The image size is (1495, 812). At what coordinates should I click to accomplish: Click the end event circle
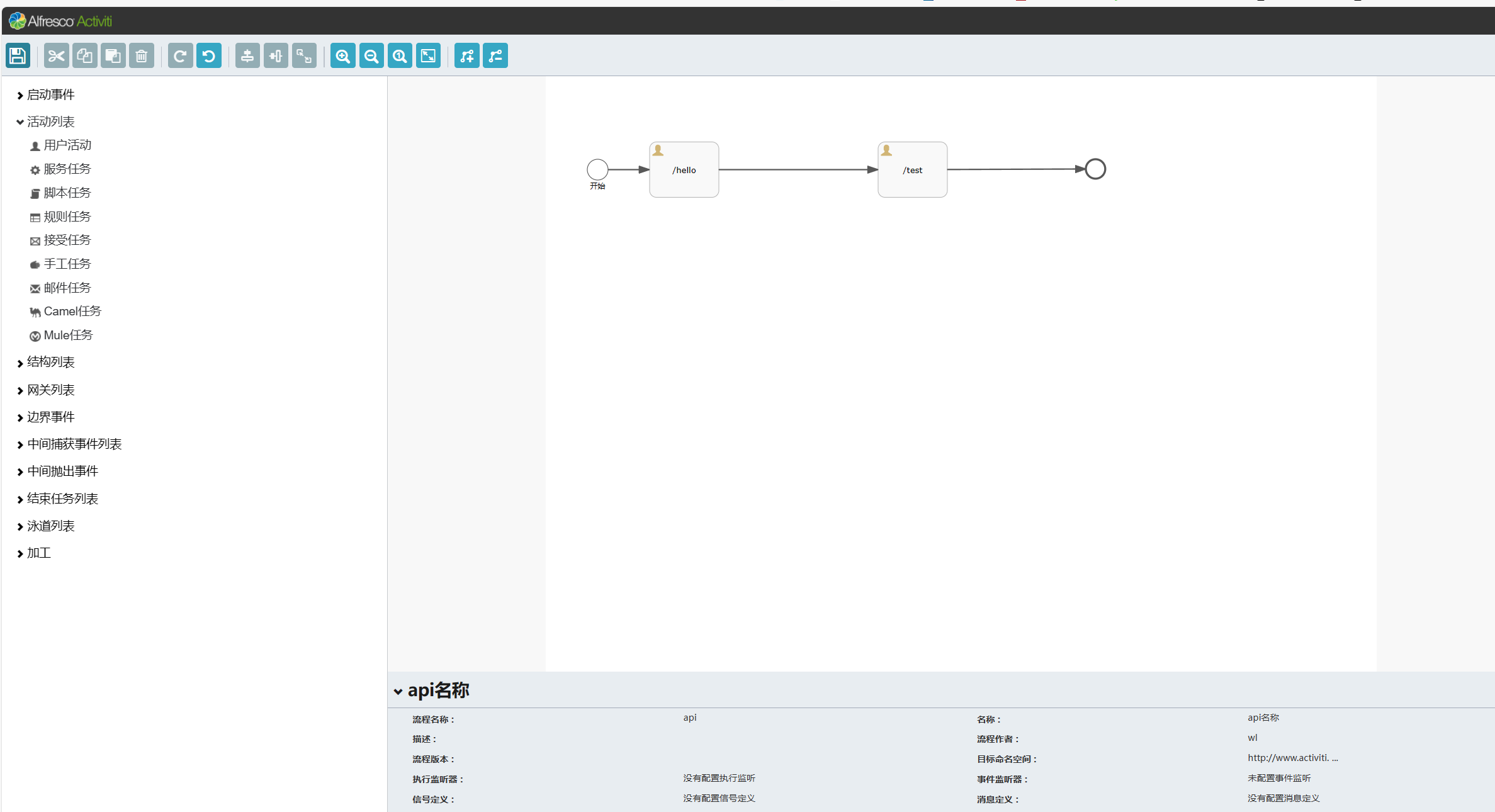[x=1095, y=169]
